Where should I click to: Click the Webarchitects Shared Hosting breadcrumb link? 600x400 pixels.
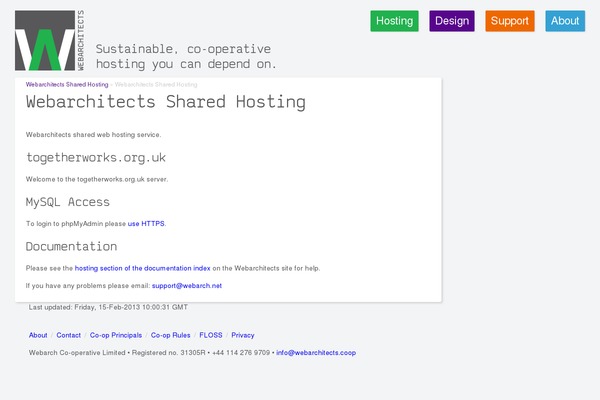coord(67,85)
